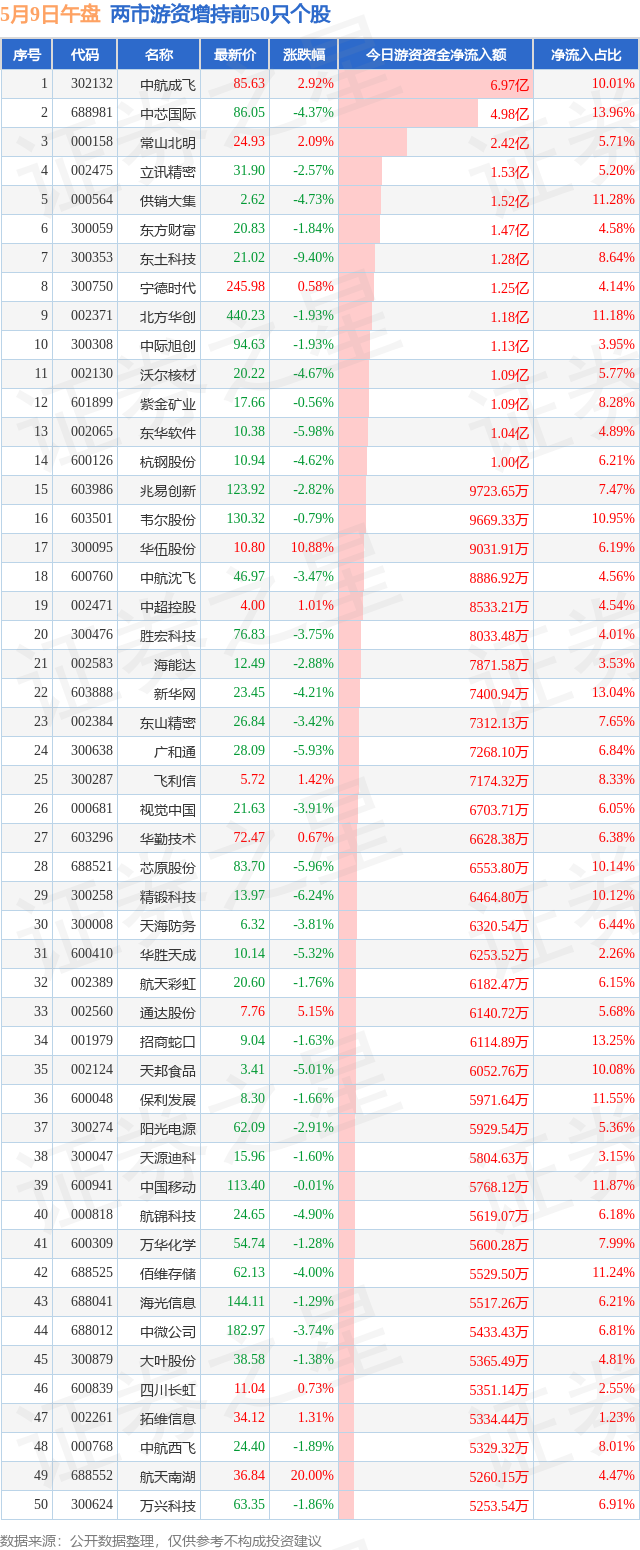640x1550 pixels.
Task: Click the 序号 column header
Action: [x=27, y=55]
